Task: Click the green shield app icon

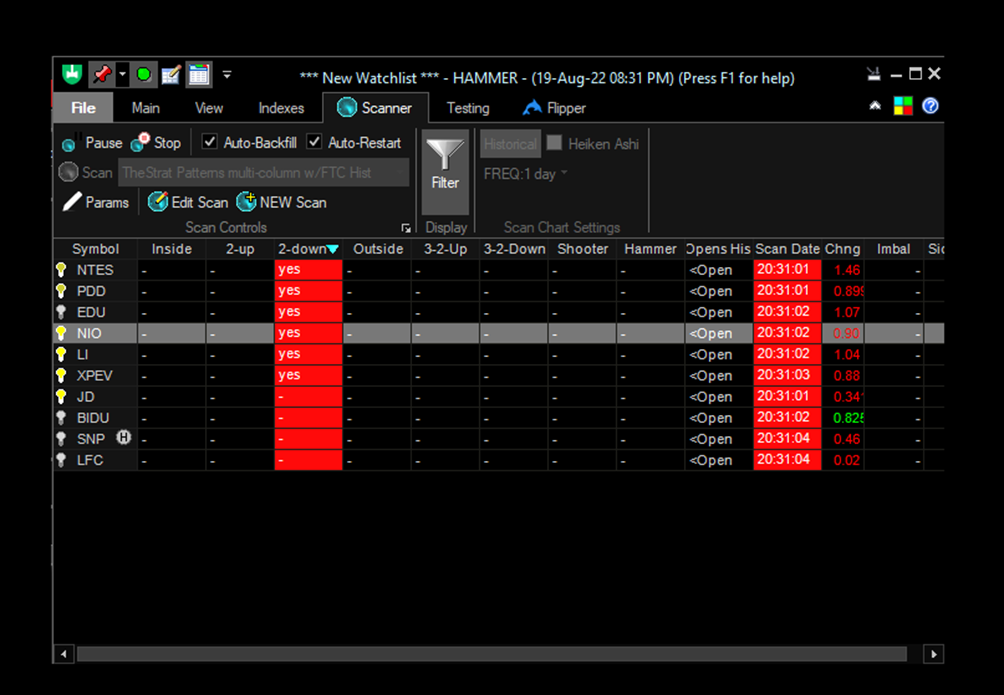Action: (72, 75)
